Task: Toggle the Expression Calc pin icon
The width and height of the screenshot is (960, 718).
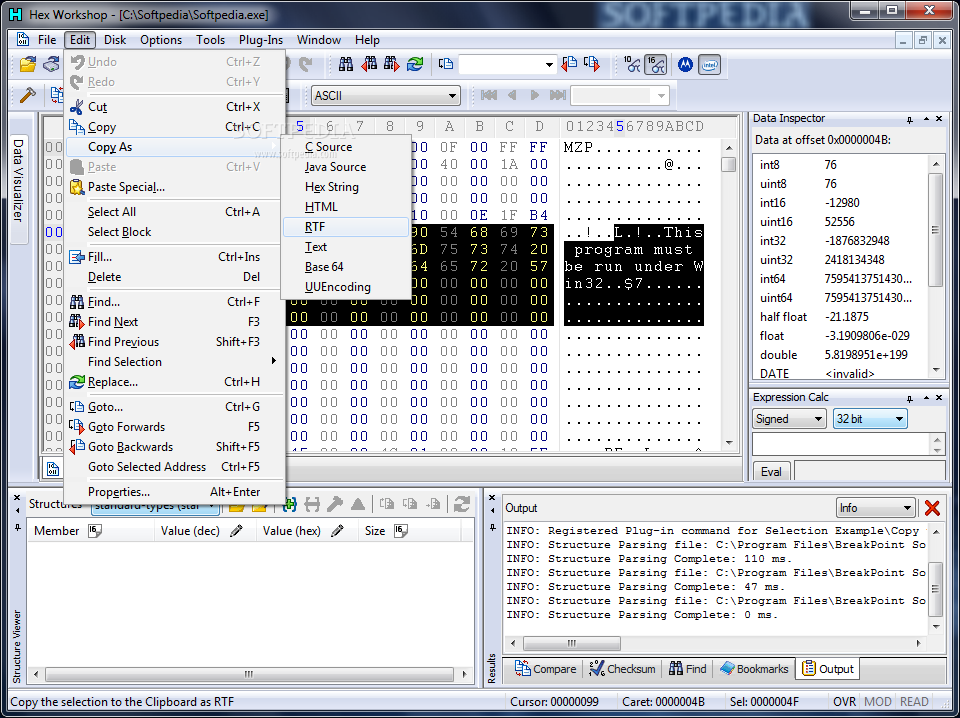Action: point(910,398)
